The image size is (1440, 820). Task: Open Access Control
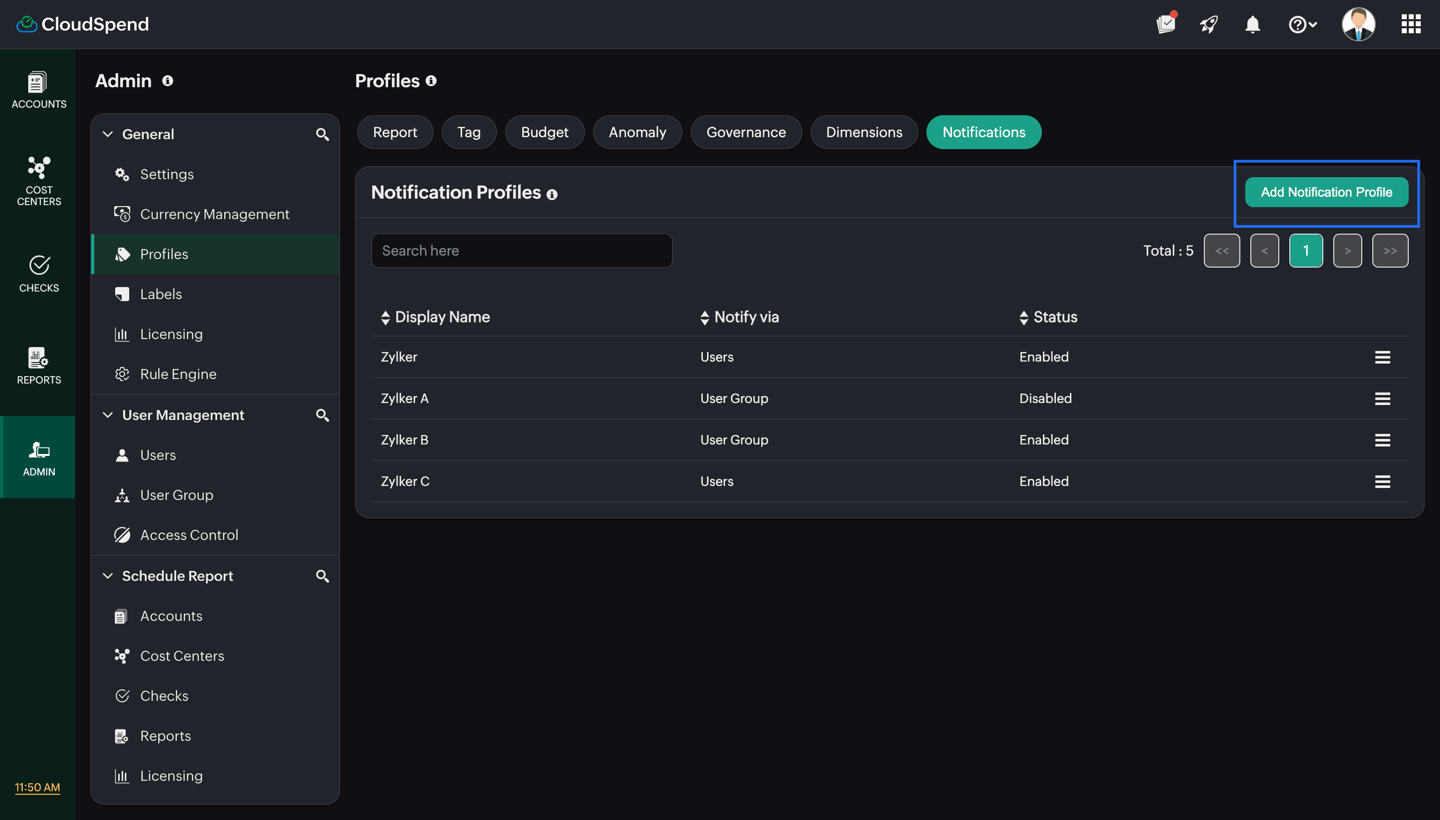click(216, 535)
